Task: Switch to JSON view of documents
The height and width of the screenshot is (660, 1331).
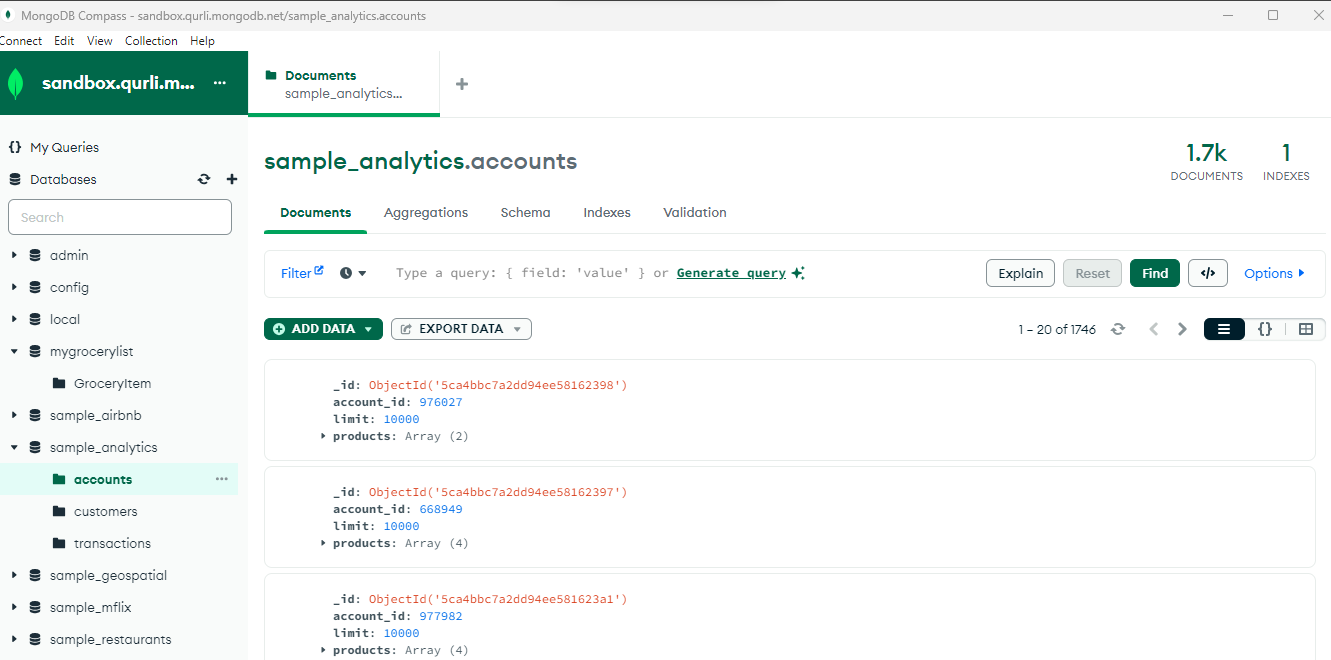Action: (x=1265, y=329)
